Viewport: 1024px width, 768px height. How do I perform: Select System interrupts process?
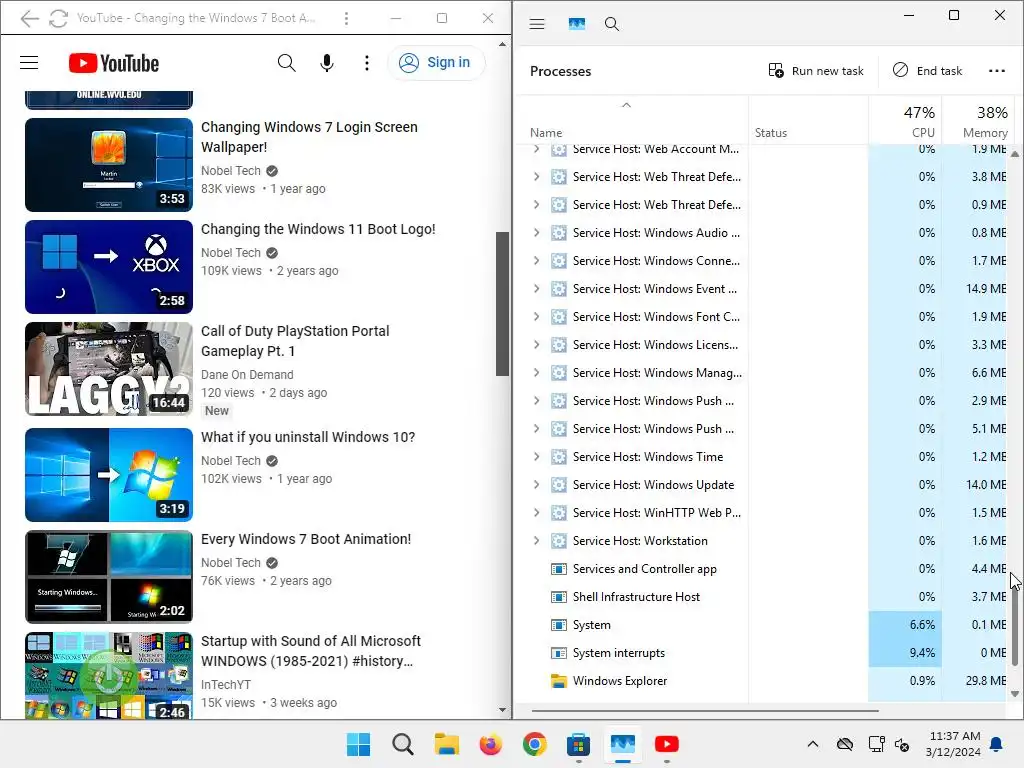click(761, 653)
